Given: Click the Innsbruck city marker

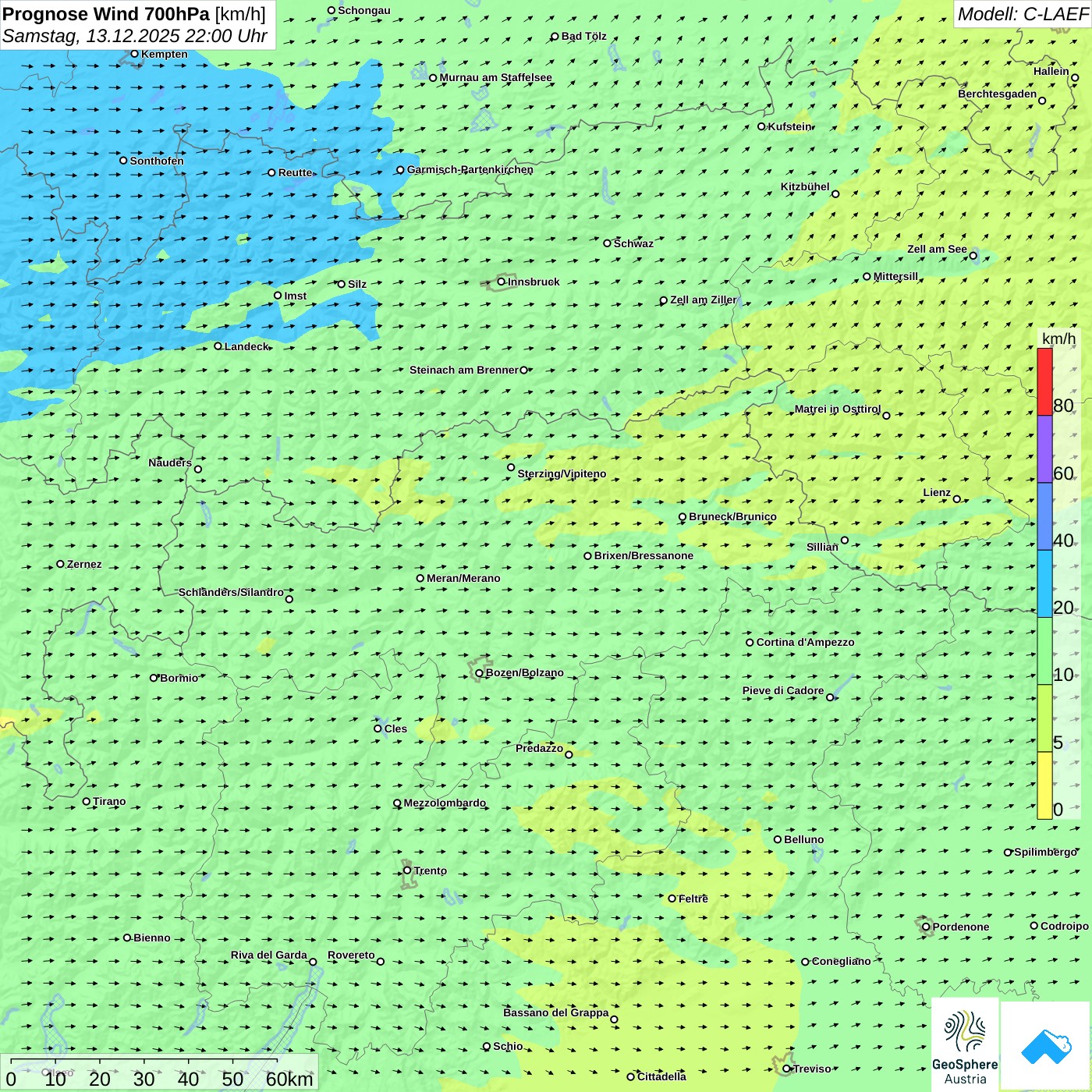Looking at the screenshot, I should 502,282.
